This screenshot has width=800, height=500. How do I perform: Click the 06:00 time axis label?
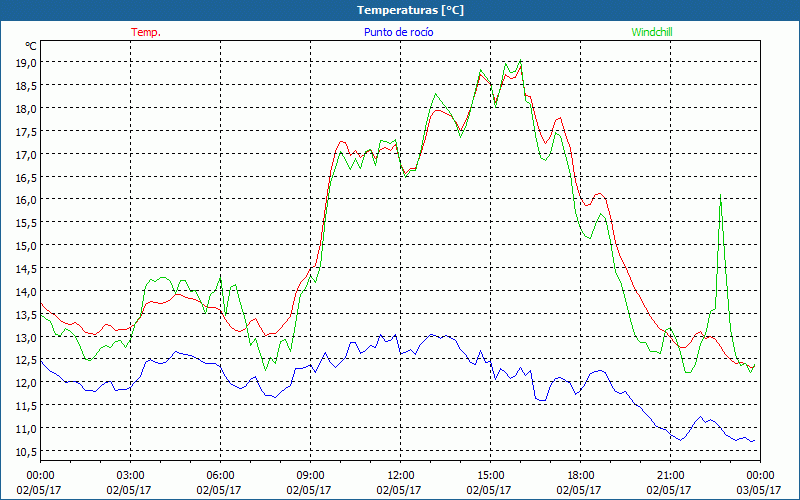coord(220,476)
